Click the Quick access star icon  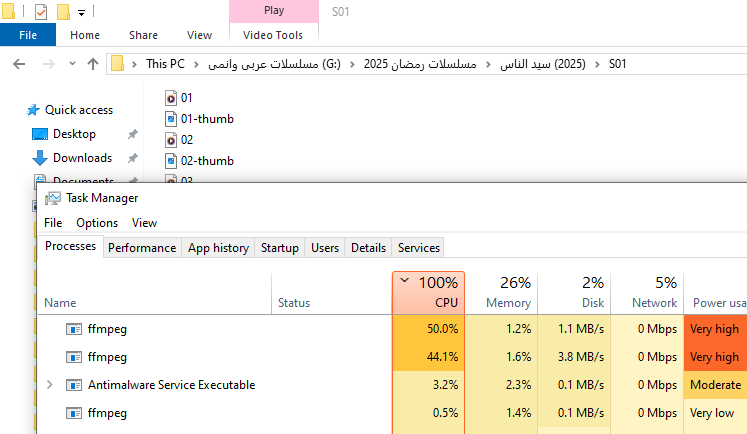[x=33, y=110]
